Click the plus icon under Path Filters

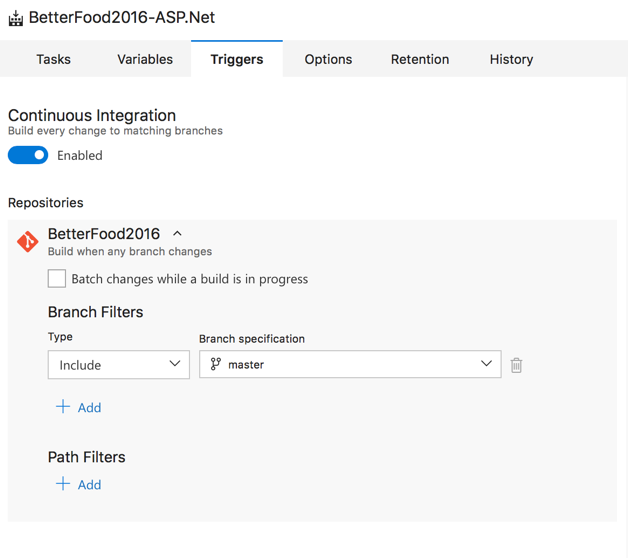[63, 483]
